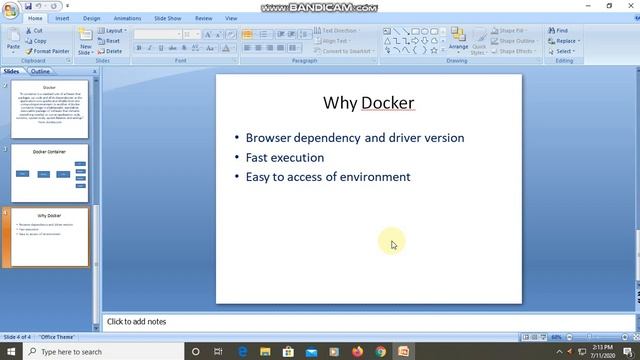Click the Windows search box
Screen dimensions: 640x360
click(x=104, y=351)
